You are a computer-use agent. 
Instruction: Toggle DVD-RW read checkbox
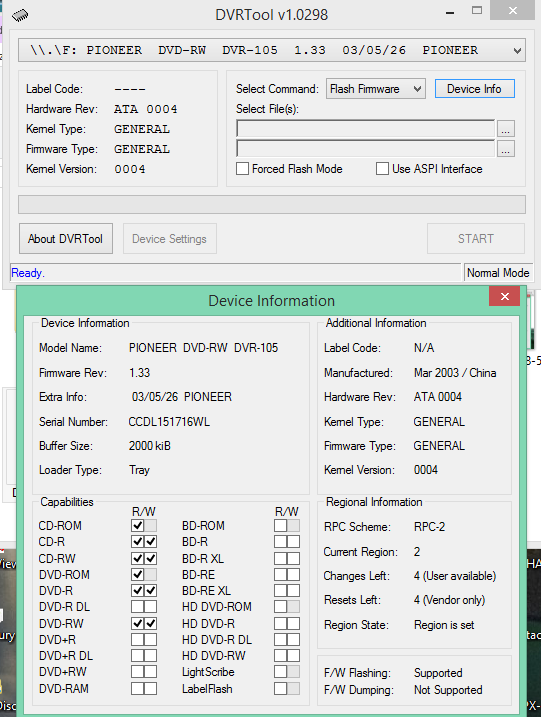click(138, 623)
